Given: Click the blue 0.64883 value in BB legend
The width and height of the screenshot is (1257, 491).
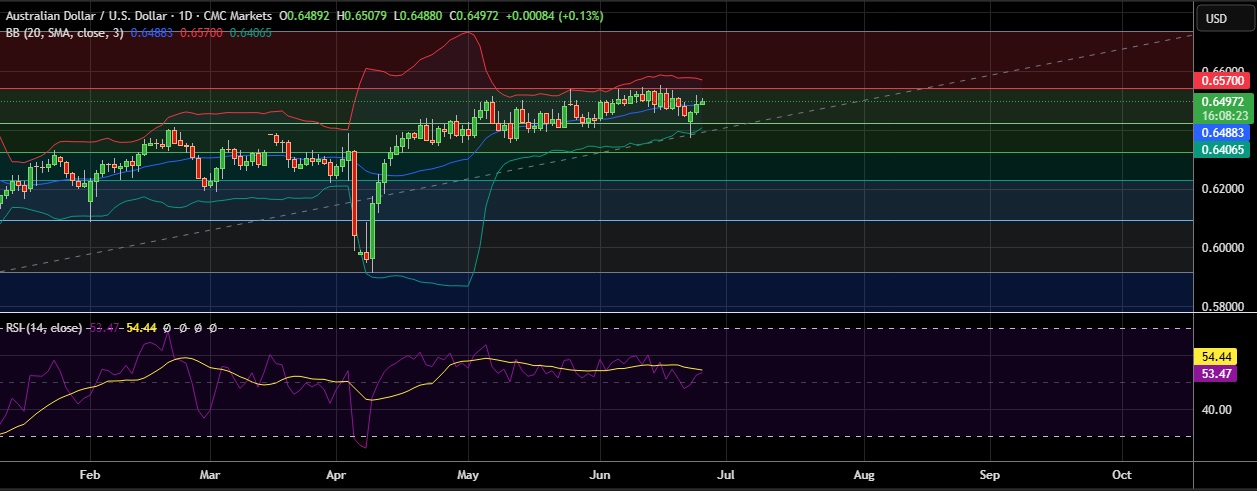Looking at the screenshot, I should click(x=152, y=33).
